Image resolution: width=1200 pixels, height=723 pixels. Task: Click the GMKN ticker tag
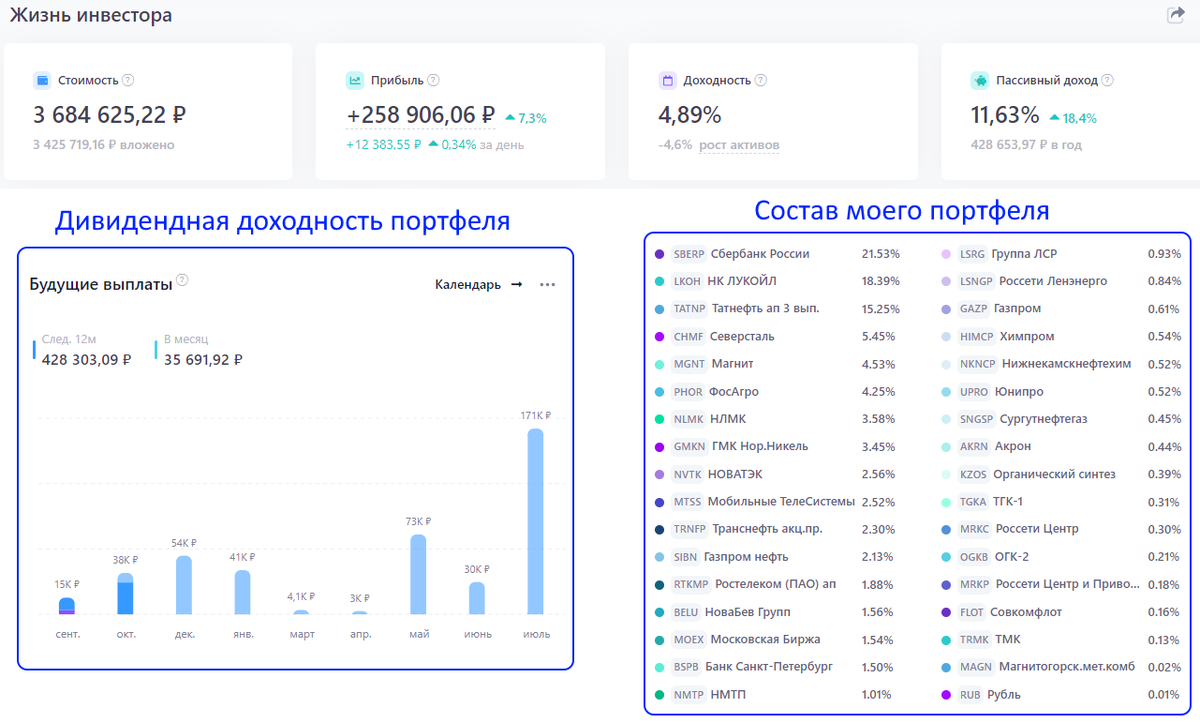(689, 447)
